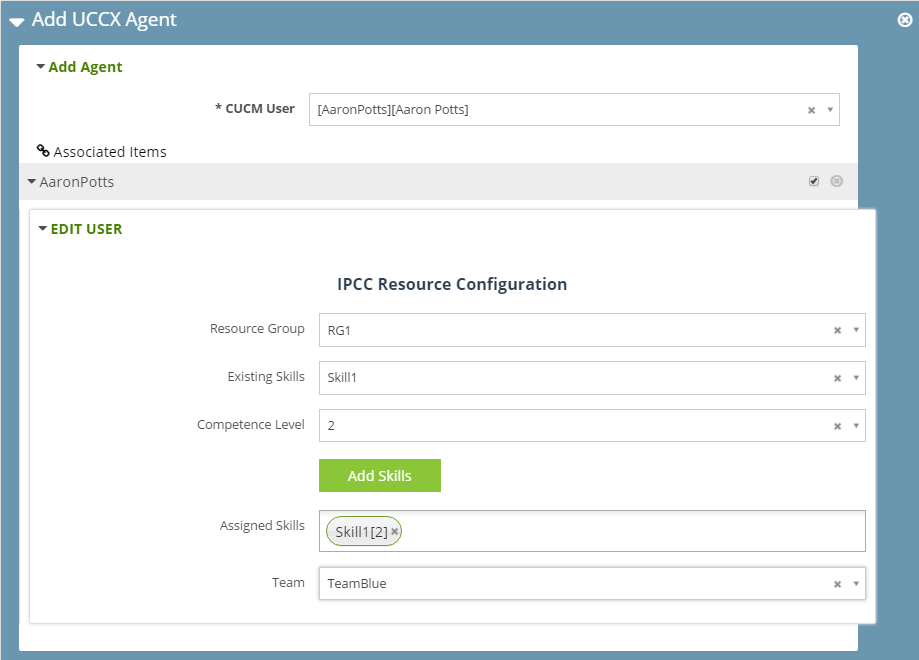Collapse the EDIT USER section
The height and width of the screenshot is (660, 919).
point(42,229)
